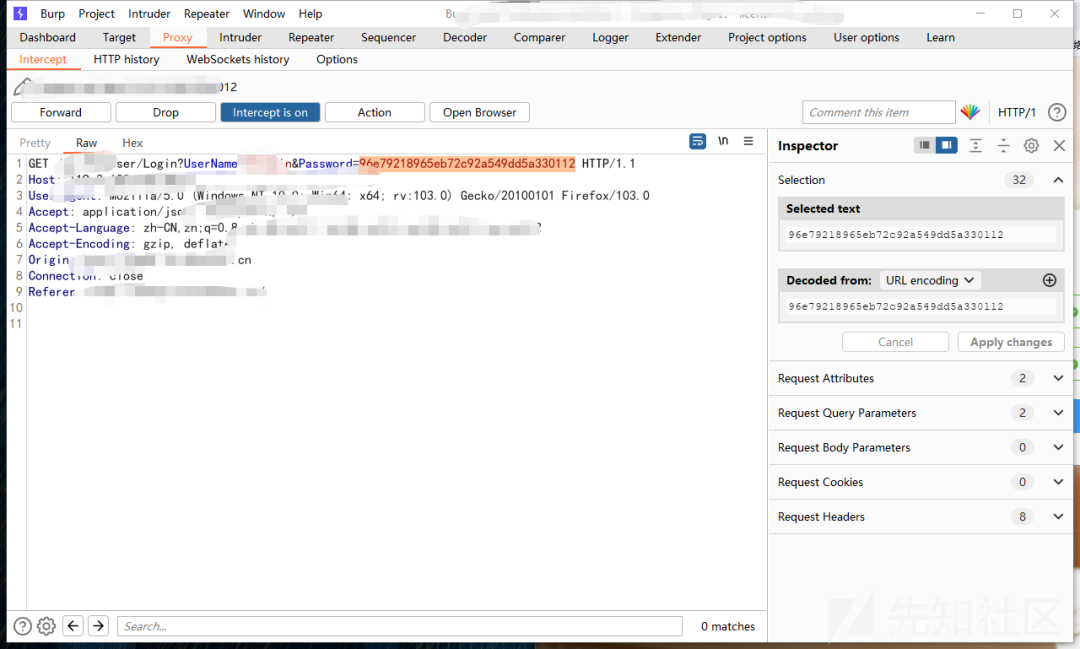Open the help icon next to HTTP/1
1080x649 pixels.
[x=1057, y=112]
